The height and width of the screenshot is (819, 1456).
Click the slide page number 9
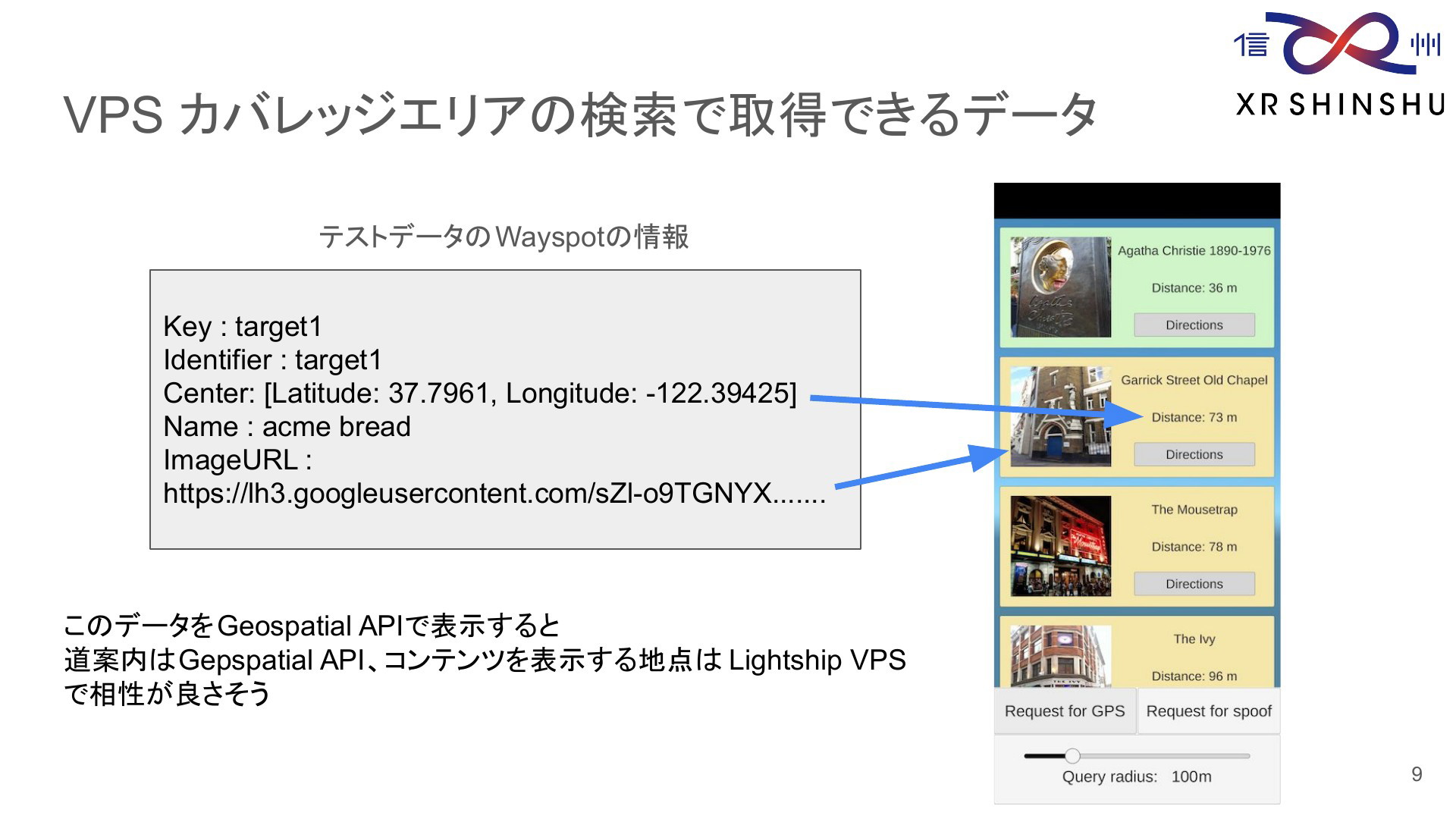click(1417, 774)
